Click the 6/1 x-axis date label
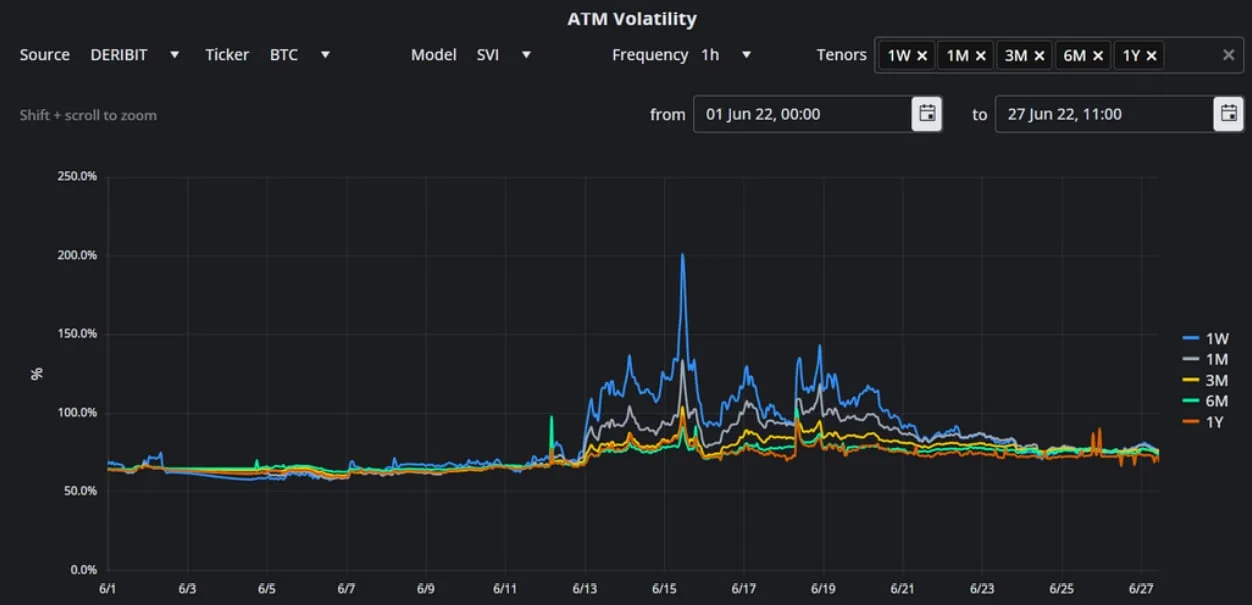 click(x=108, y=590)
